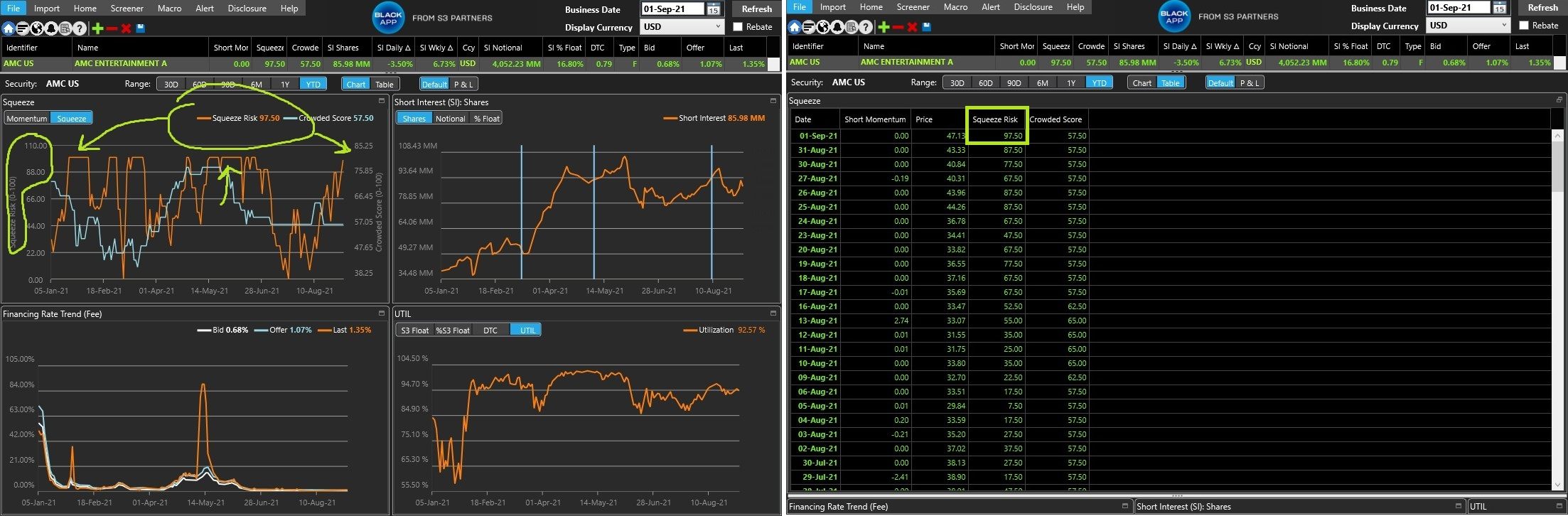1568x516 pixels.
Task: Click Macro globe icon in chart-view window
Action: pos(36,28)
